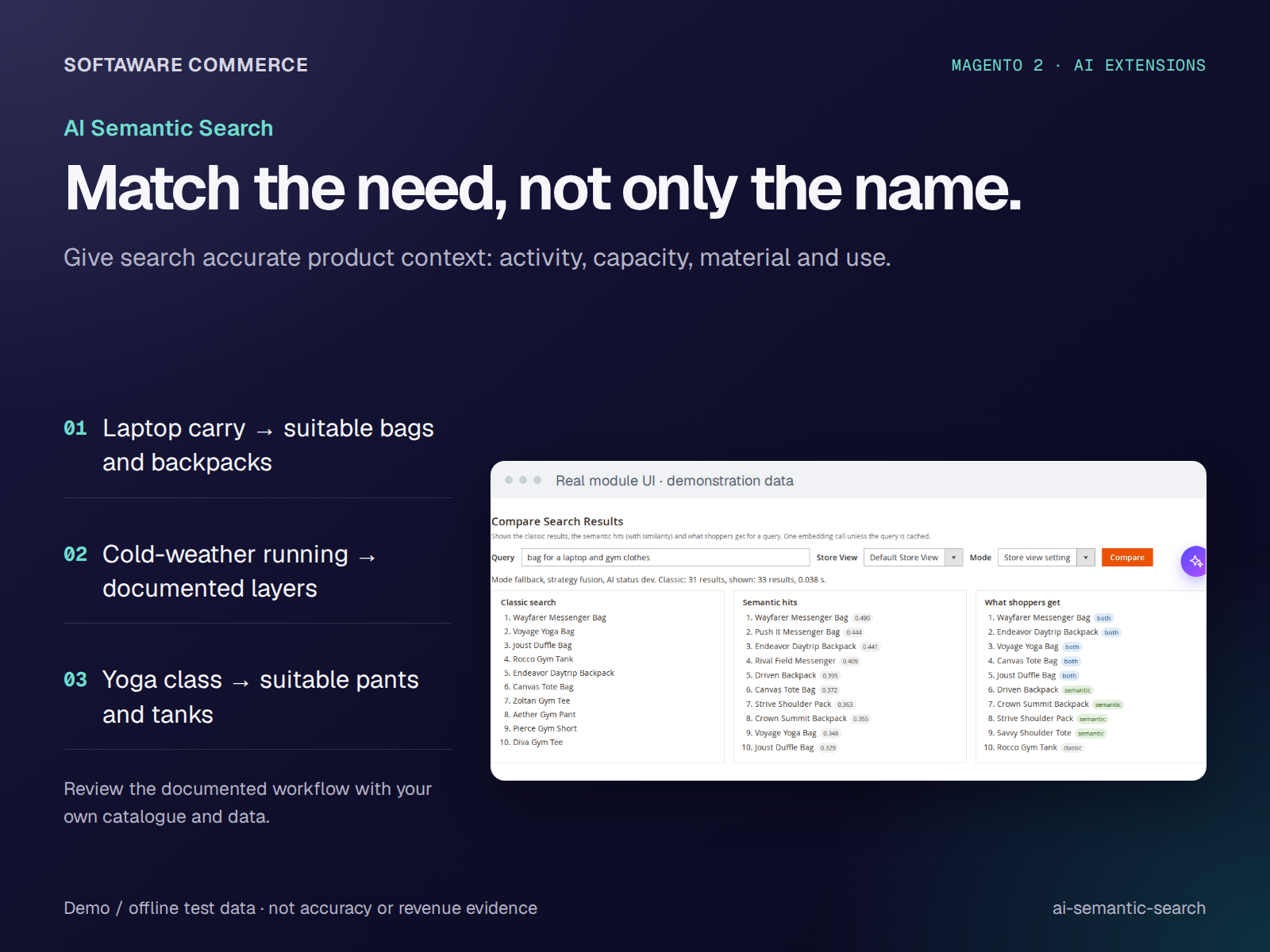Click Rocco Gym Tank in Classic search
Image resolution: width=1270 pixels, height=952 pixels.
coord(542,659)
